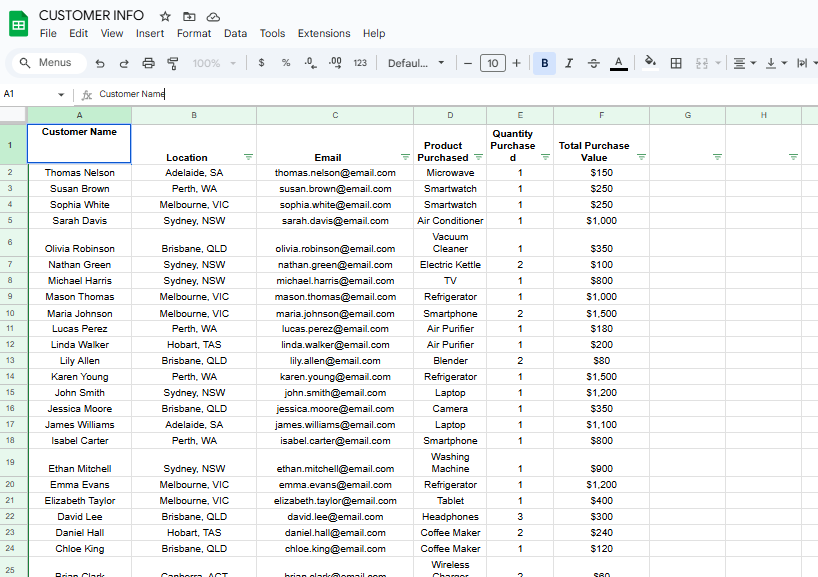
Task: Click the move to folder icon
Action: click(x=189, y=17)
